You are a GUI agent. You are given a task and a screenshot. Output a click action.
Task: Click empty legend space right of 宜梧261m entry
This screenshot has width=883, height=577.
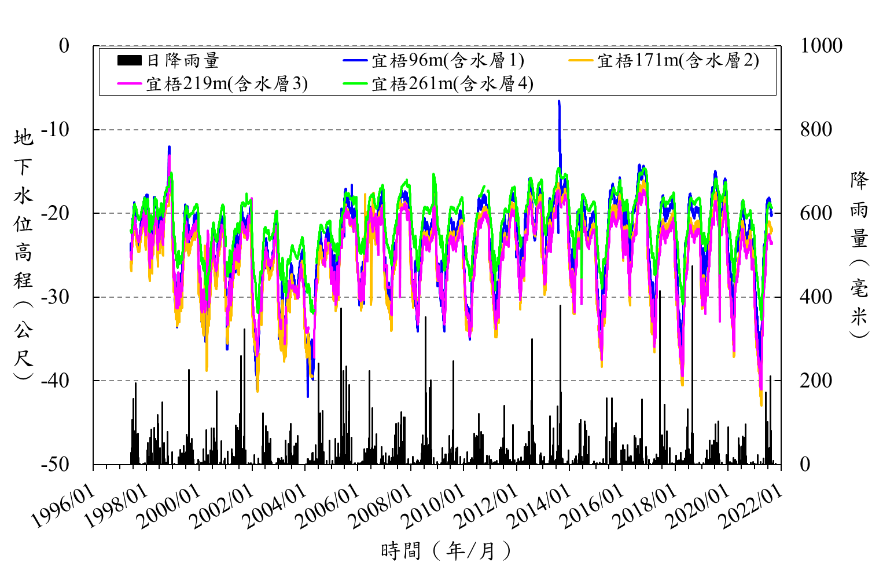pos(650,84)
